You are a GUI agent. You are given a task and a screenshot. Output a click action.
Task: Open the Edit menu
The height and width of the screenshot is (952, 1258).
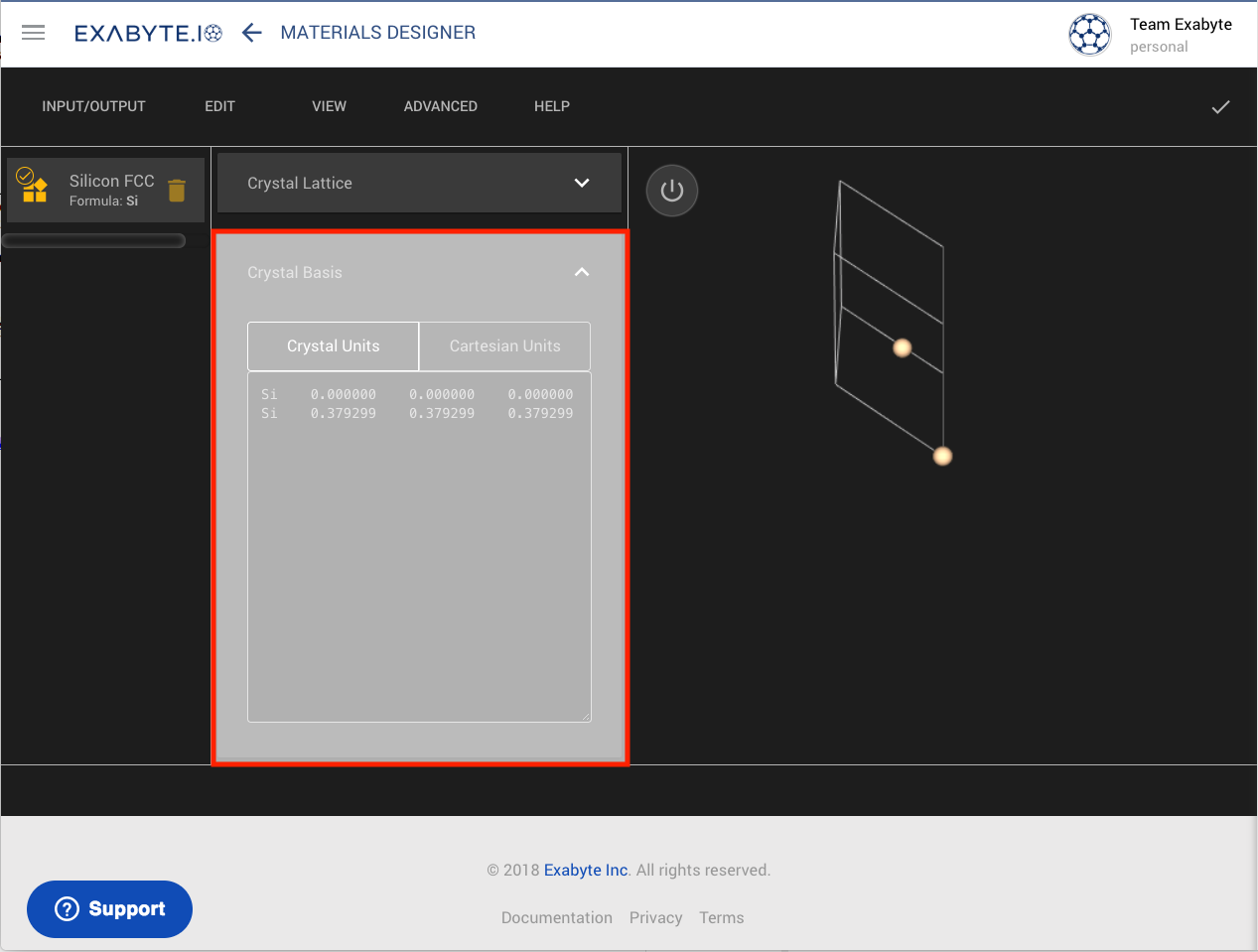(219, 106)
